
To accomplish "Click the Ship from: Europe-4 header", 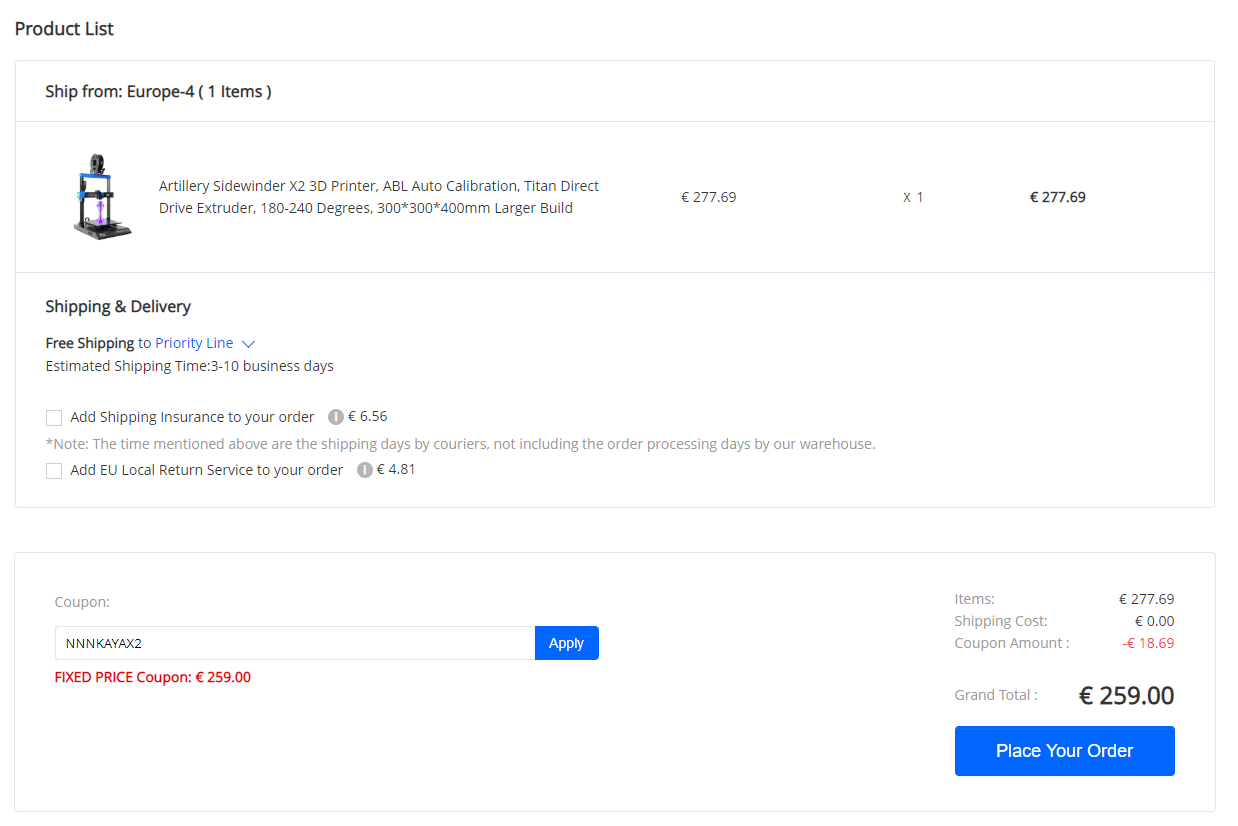I will 158,91.
